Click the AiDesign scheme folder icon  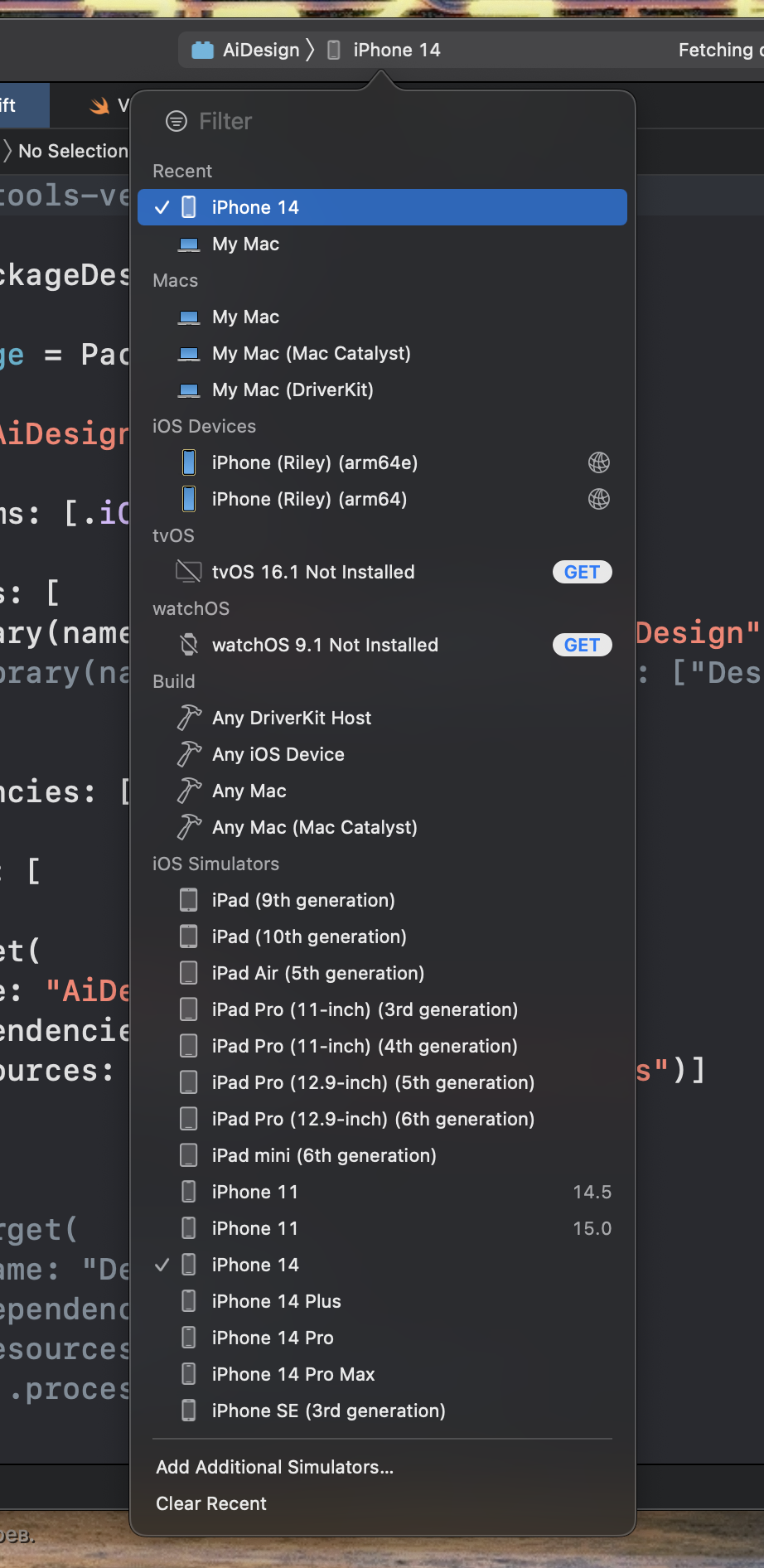click(202, 51)
